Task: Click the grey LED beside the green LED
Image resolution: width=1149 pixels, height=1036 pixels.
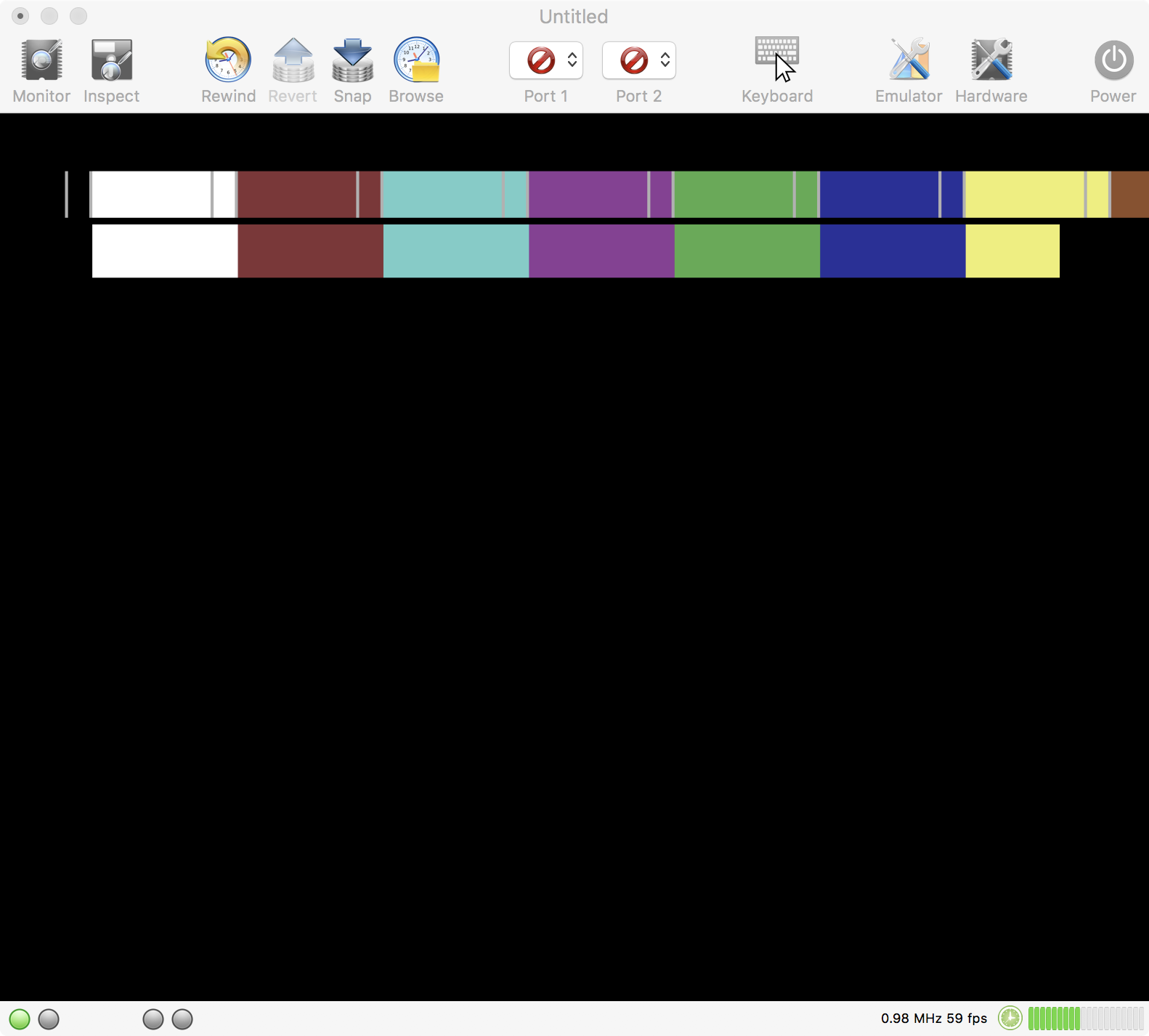Action: (49, 1019)
